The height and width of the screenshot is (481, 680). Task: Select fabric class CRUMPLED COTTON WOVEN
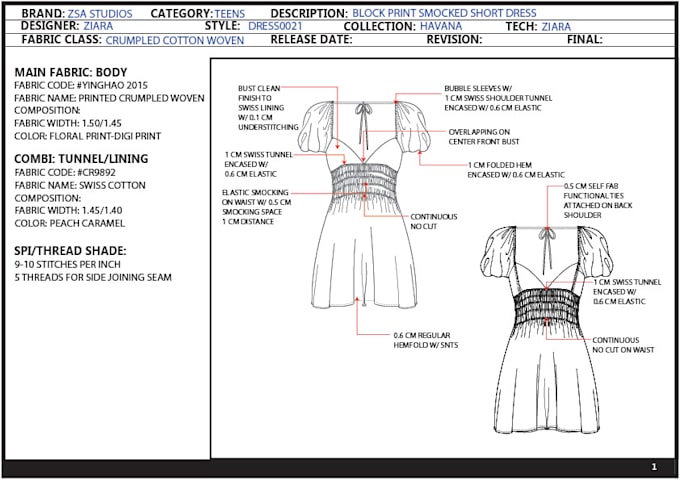click(x=175, y=40)
